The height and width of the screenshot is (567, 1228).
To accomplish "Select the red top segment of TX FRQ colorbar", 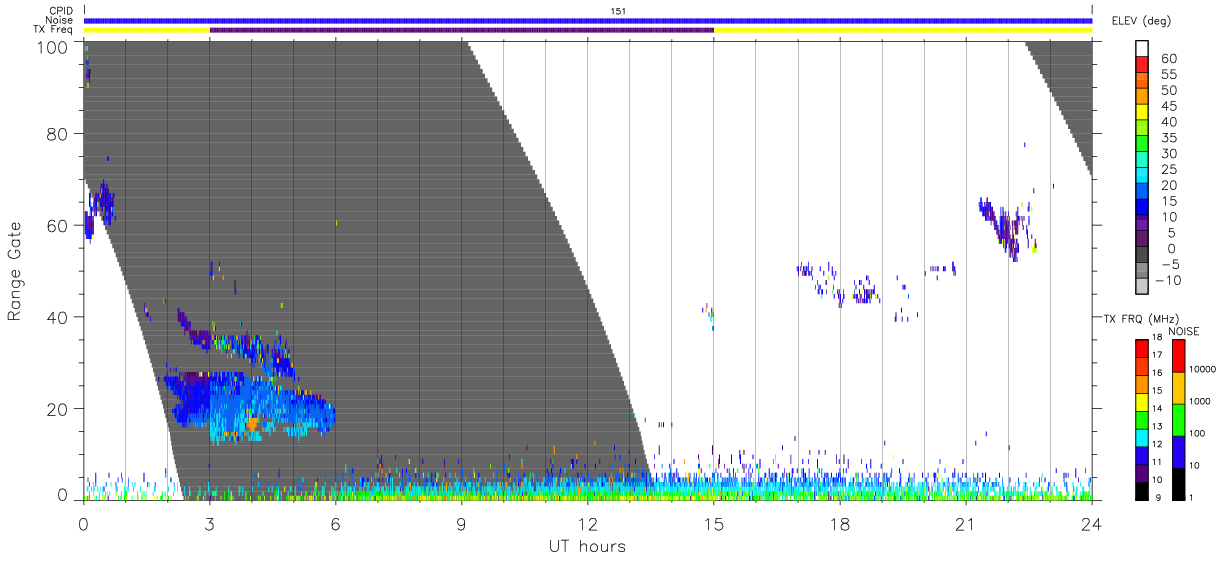I will point(1141,348).
